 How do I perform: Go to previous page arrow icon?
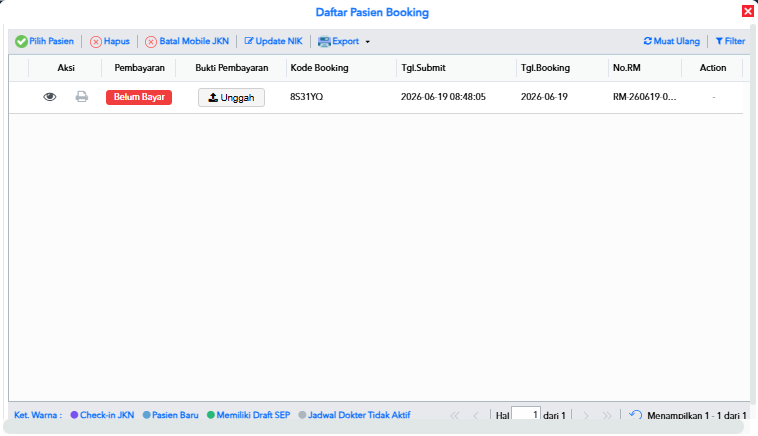click(x=476, y=415)
